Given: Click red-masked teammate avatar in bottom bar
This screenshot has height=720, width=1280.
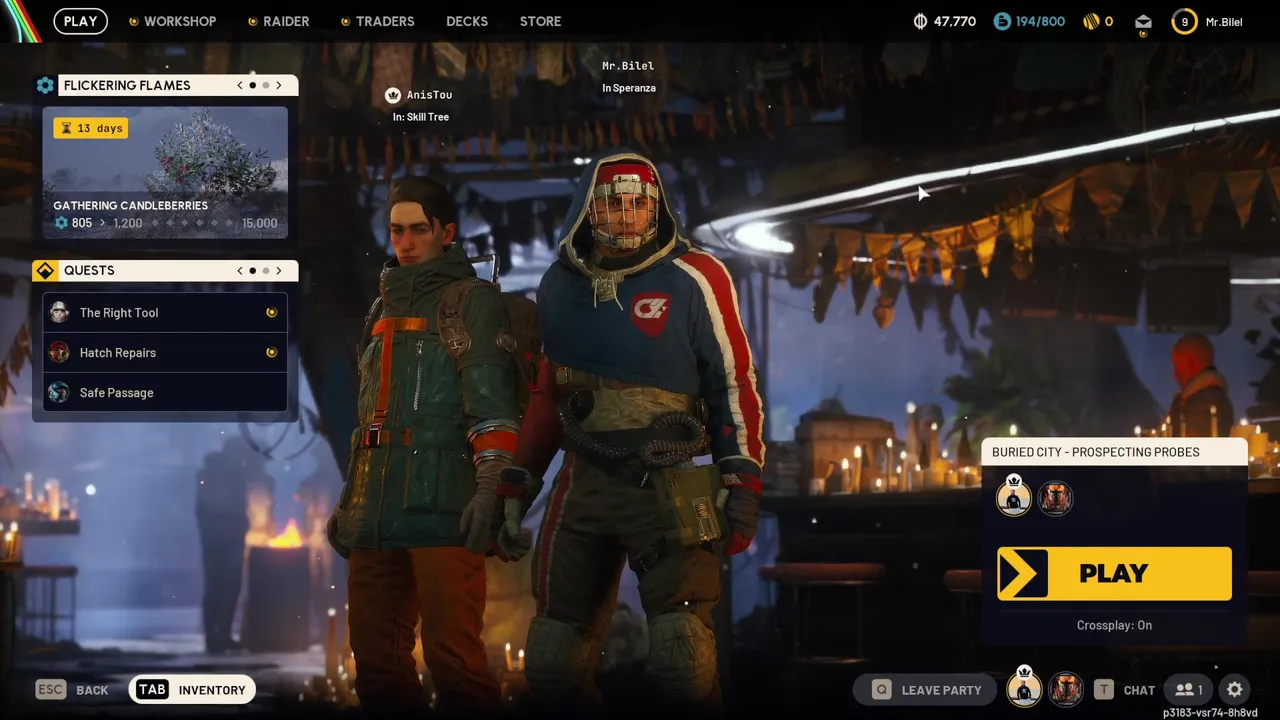Looking at the screenshot, I should click(1065, 689).
